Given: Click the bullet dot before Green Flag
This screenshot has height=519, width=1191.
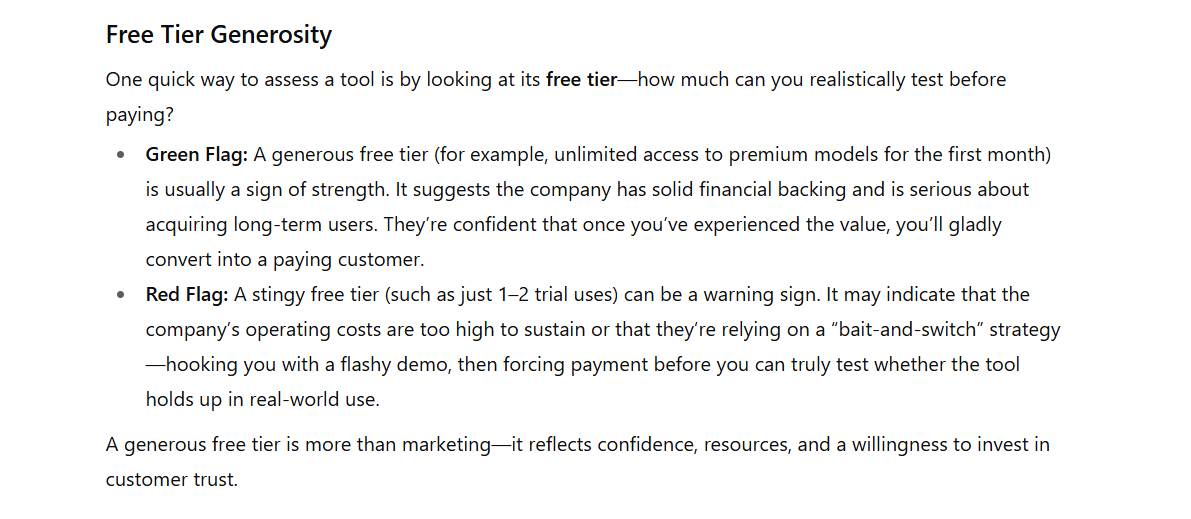Looking at the screenshot, I should [x=121, y=156].
